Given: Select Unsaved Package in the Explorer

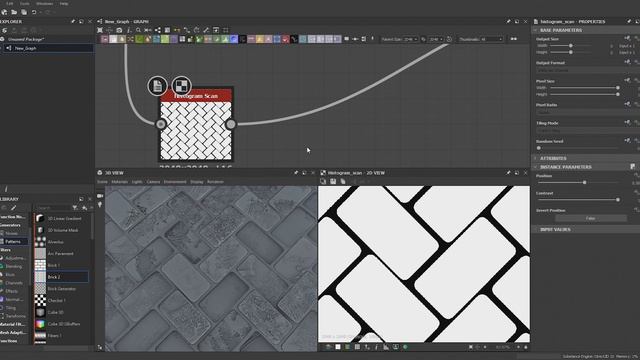Looking at the screenshot, I should 27,39.
